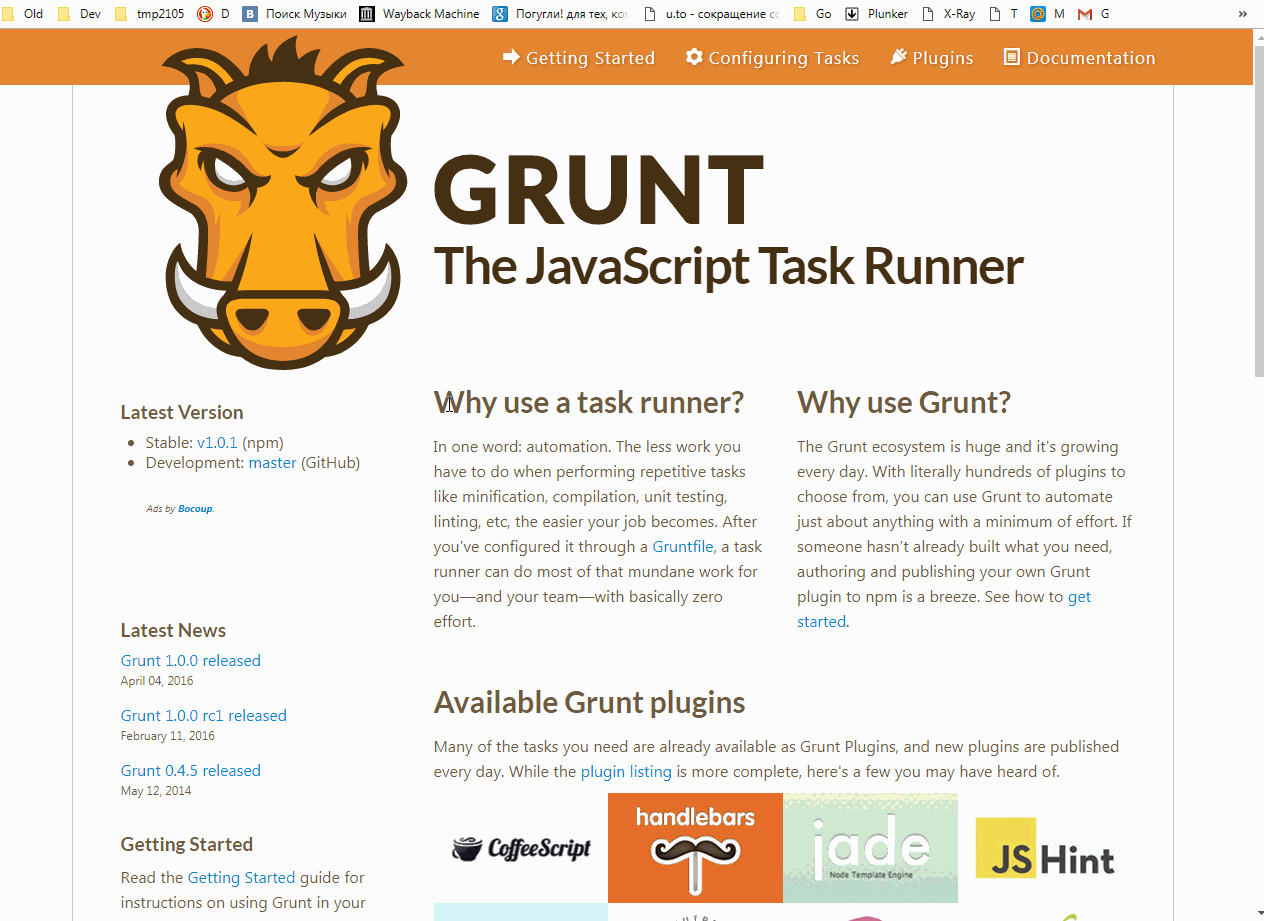Follow the Gruntfile link in the paragraph
1264x921 pixels.
[x=683, y=547]
